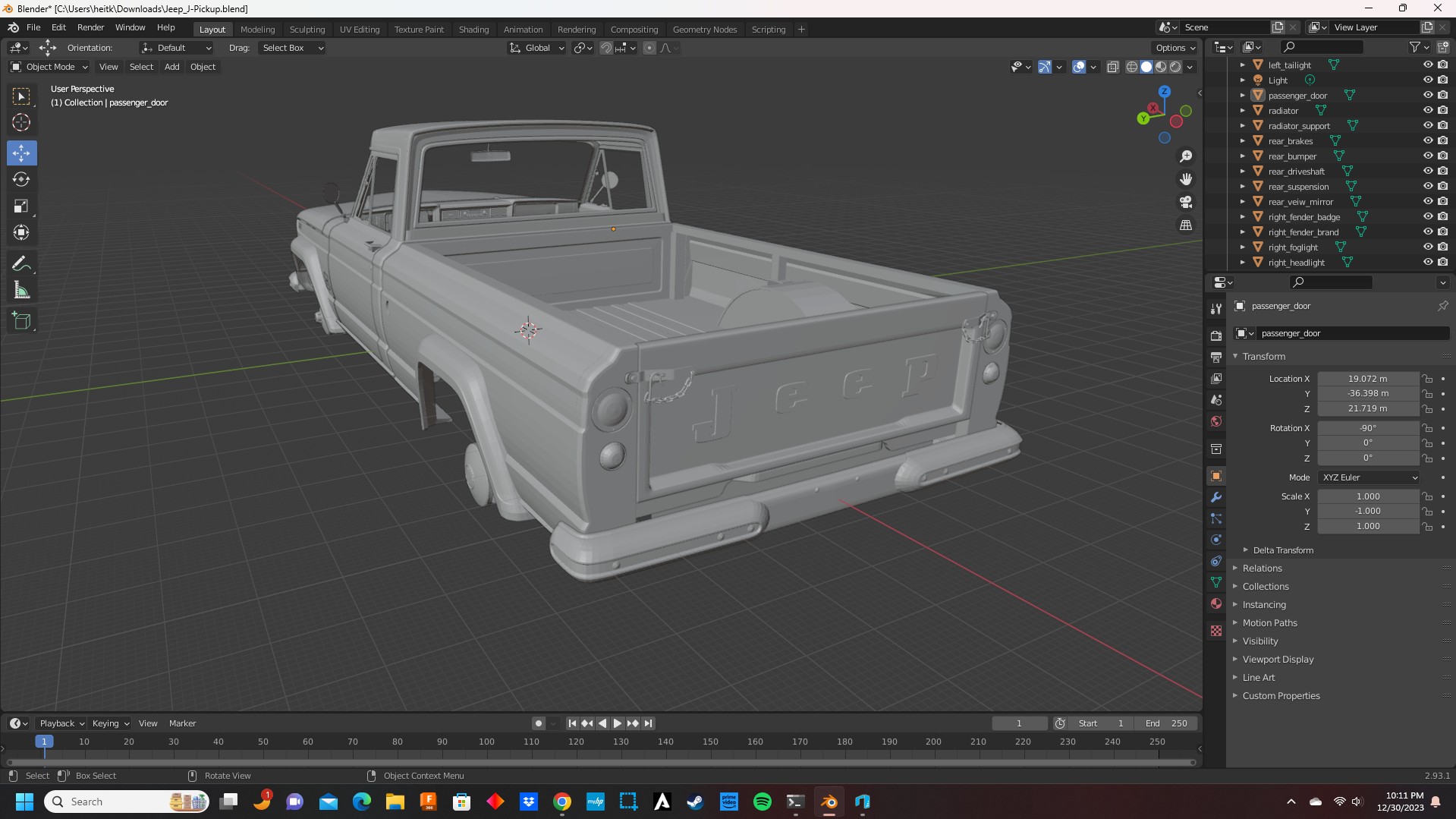The image size is (1456, 819).
Task: Select the Rotate tool in the toolbar
Action: 21,180
